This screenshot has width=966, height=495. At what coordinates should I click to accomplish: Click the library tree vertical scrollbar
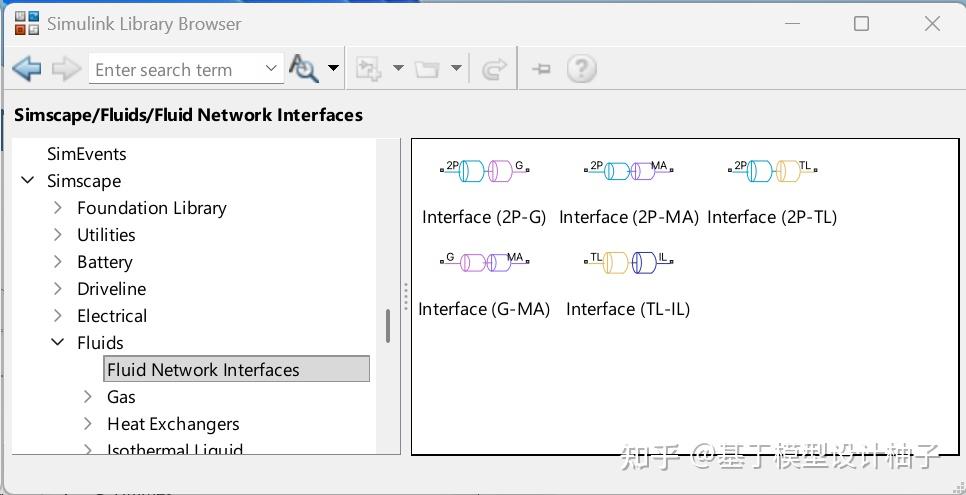388,325
